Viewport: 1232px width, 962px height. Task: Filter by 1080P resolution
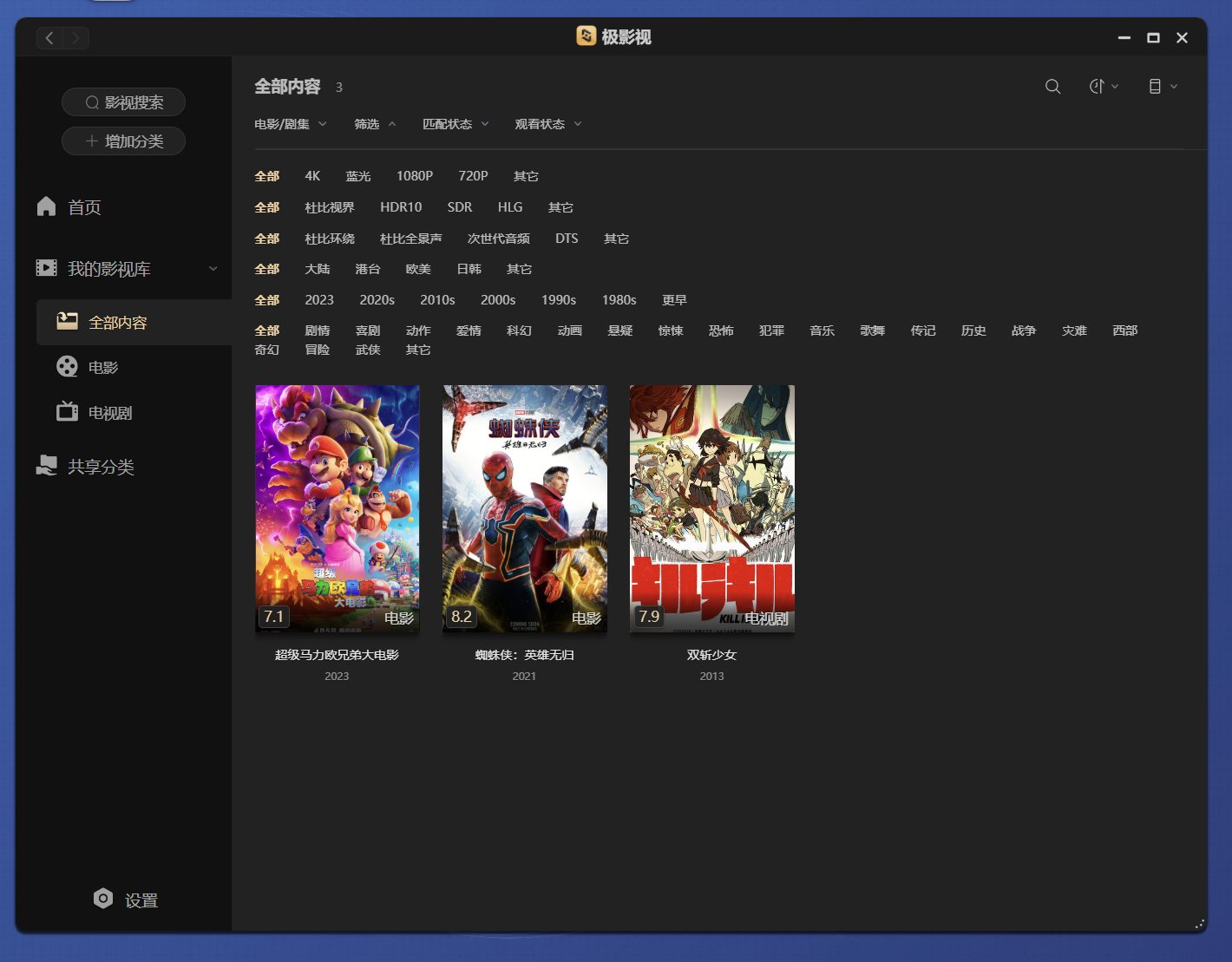click(415, 176)
